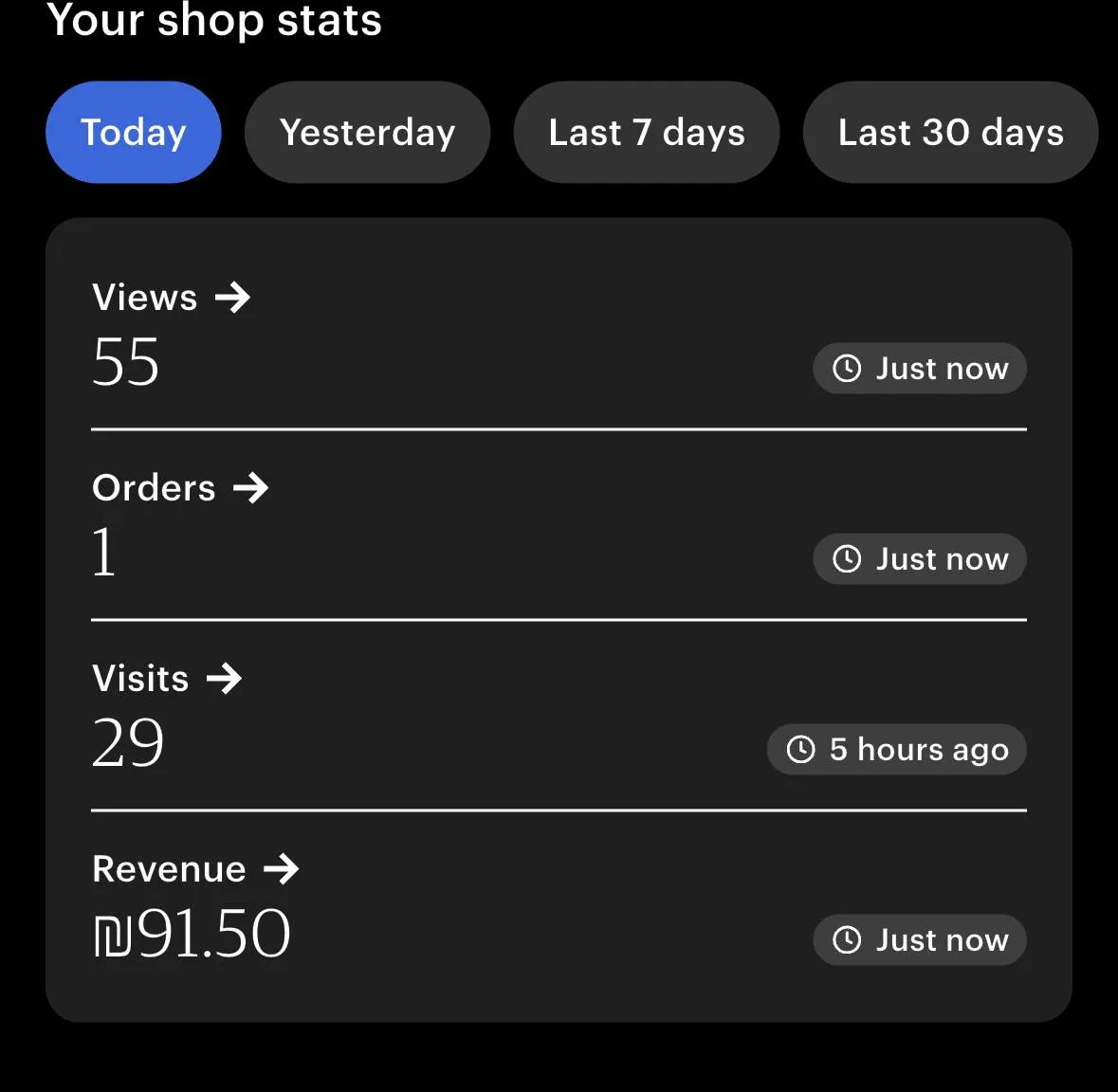Open the Revenue details link

coord(170,869)
